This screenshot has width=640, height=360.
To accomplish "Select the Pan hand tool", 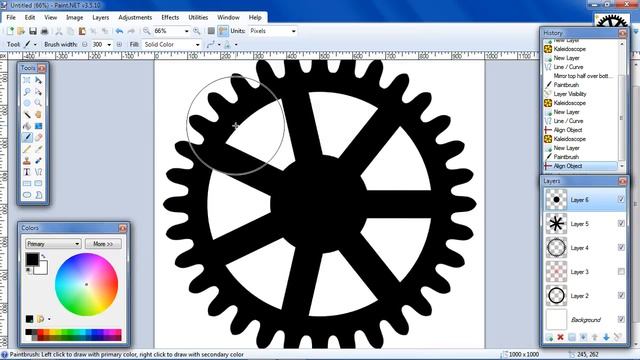I will [38, 114].
